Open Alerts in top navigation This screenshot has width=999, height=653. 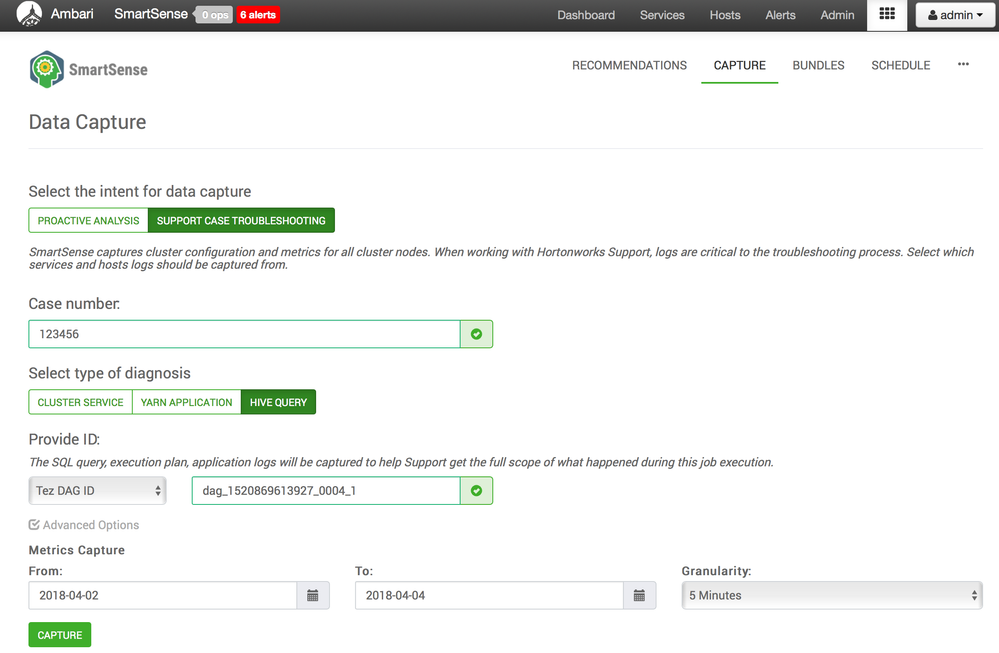(x=780, y=15)
